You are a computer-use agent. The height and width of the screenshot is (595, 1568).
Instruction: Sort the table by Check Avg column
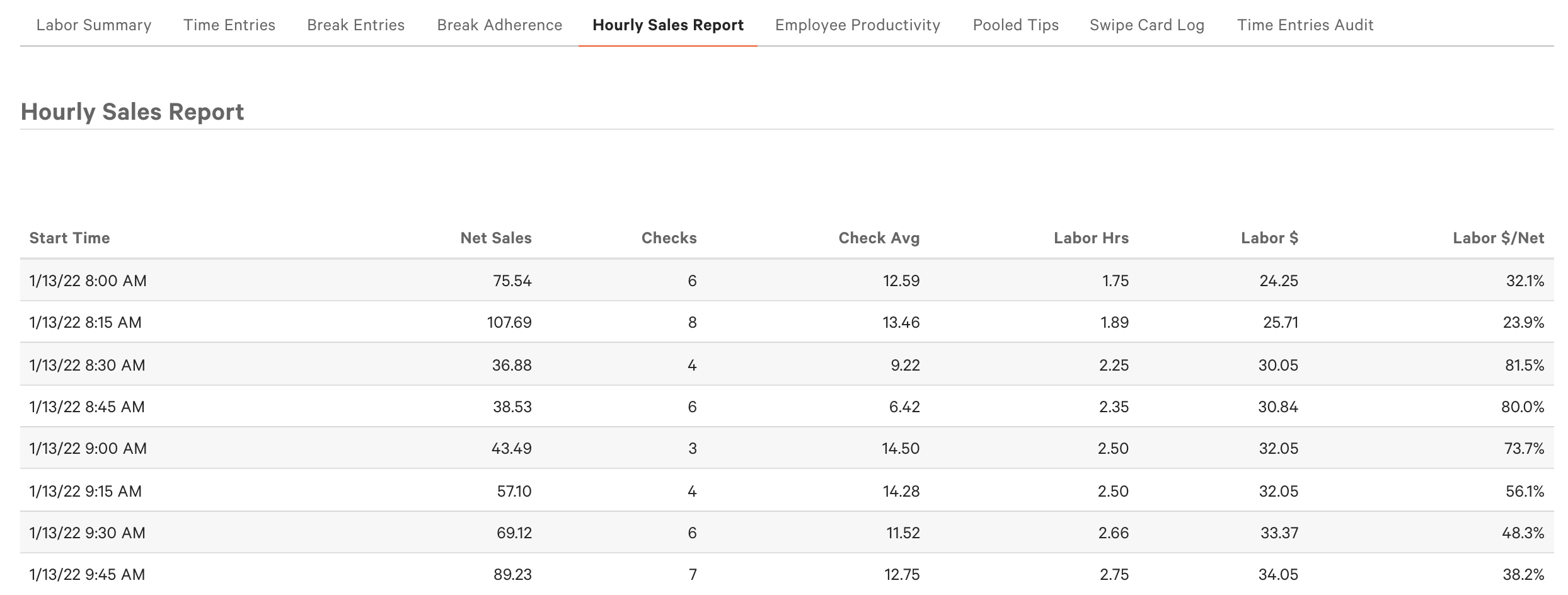click(x=879, y=238)
